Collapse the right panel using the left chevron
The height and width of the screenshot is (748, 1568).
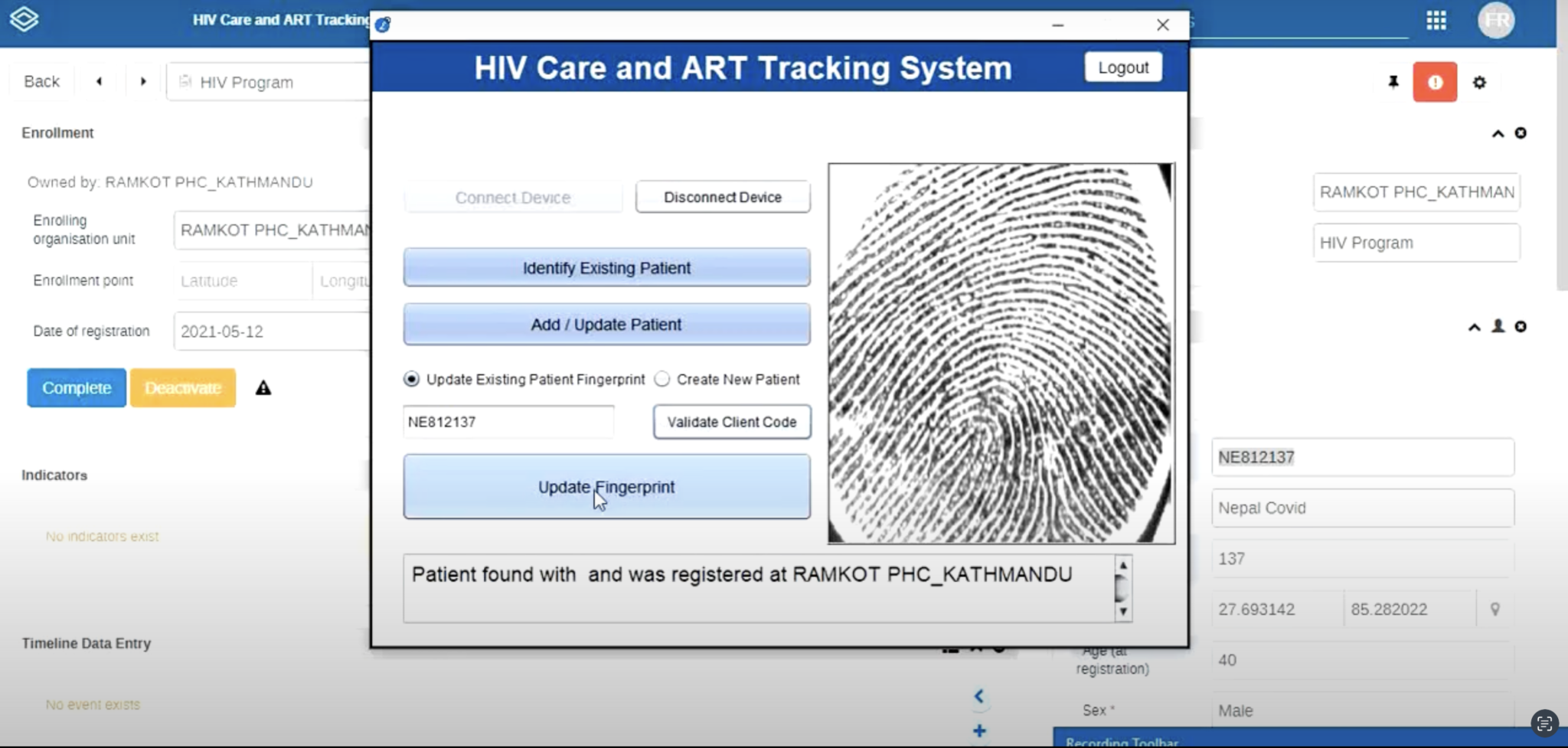(979, 696)
